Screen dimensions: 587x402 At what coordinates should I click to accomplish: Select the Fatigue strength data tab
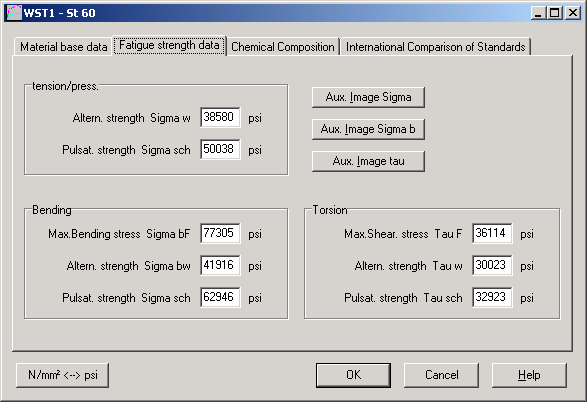pyautogui.click(x=169, y=46)
